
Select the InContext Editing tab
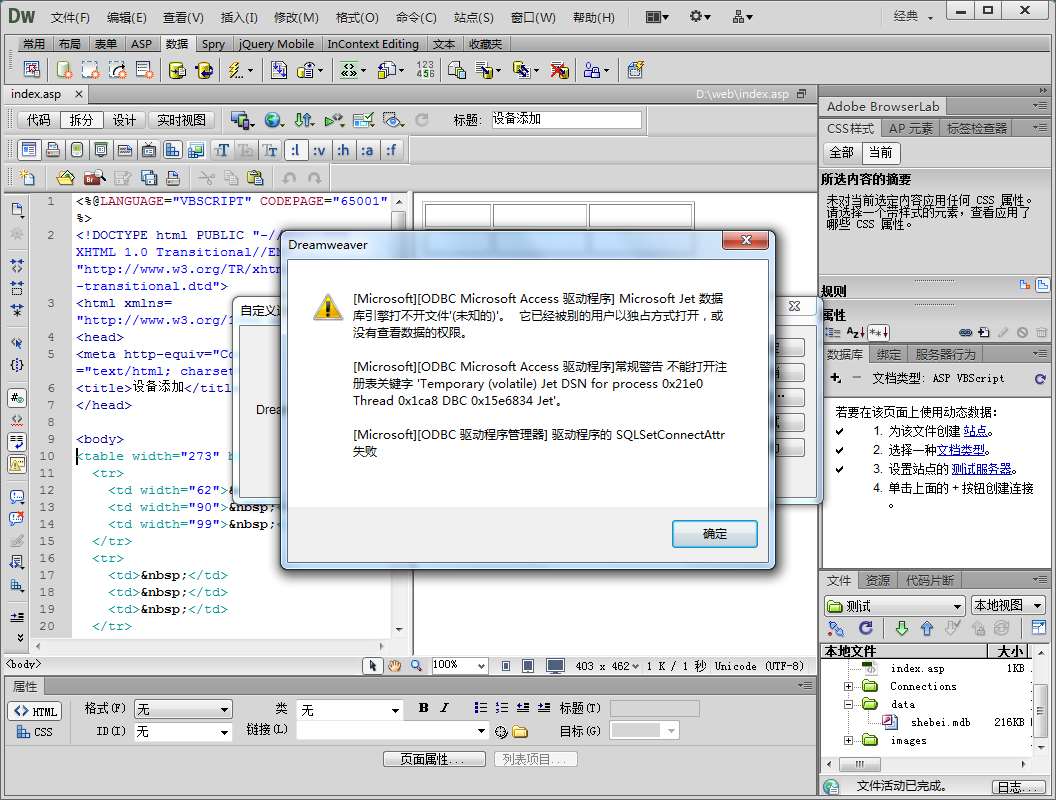373,44
